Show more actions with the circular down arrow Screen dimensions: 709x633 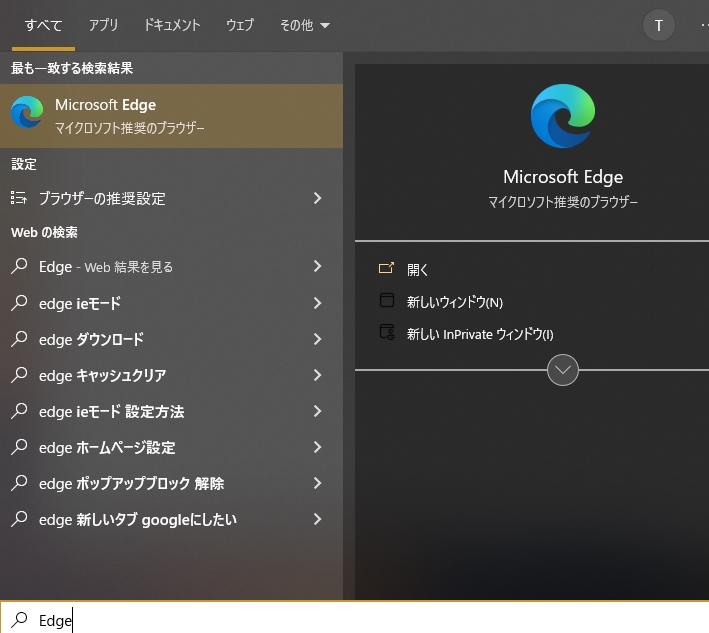[x=562, y=370]
